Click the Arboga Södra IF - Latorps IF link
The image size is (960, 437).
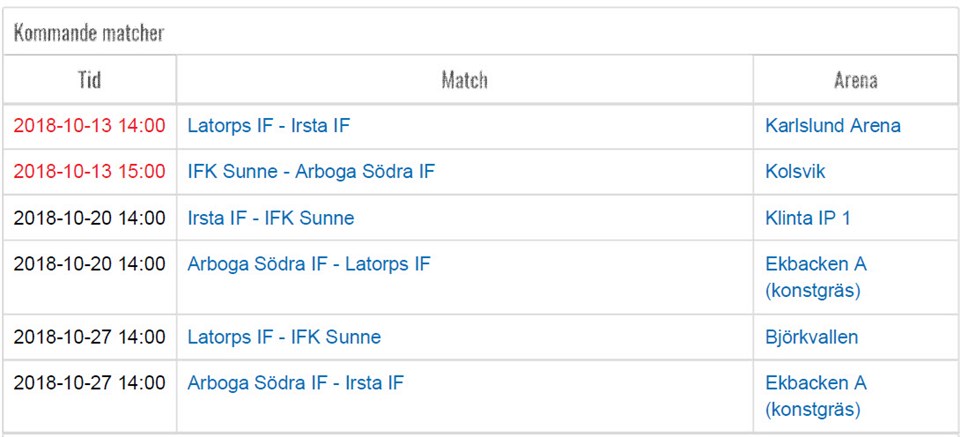point(308,264)
